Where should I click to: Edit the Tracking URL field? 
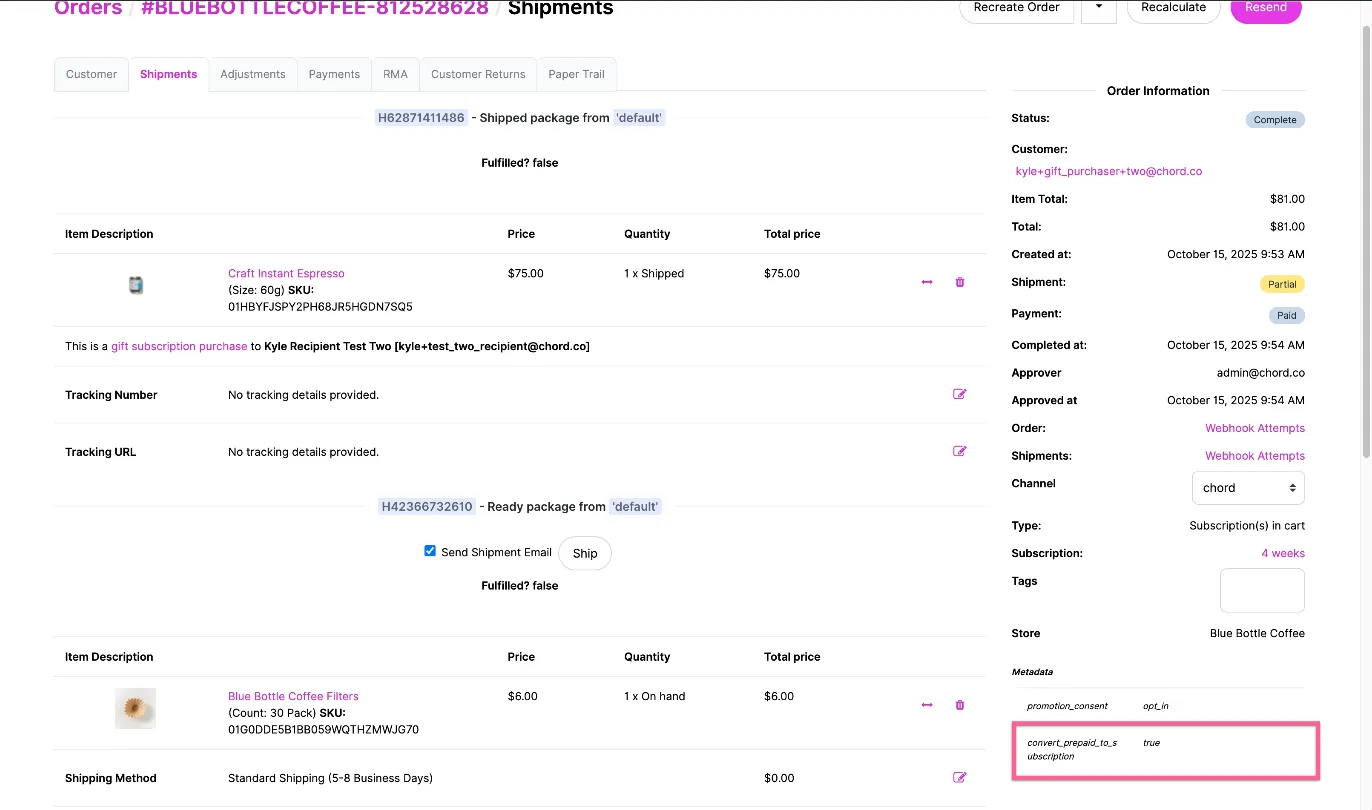coord(960,451)
